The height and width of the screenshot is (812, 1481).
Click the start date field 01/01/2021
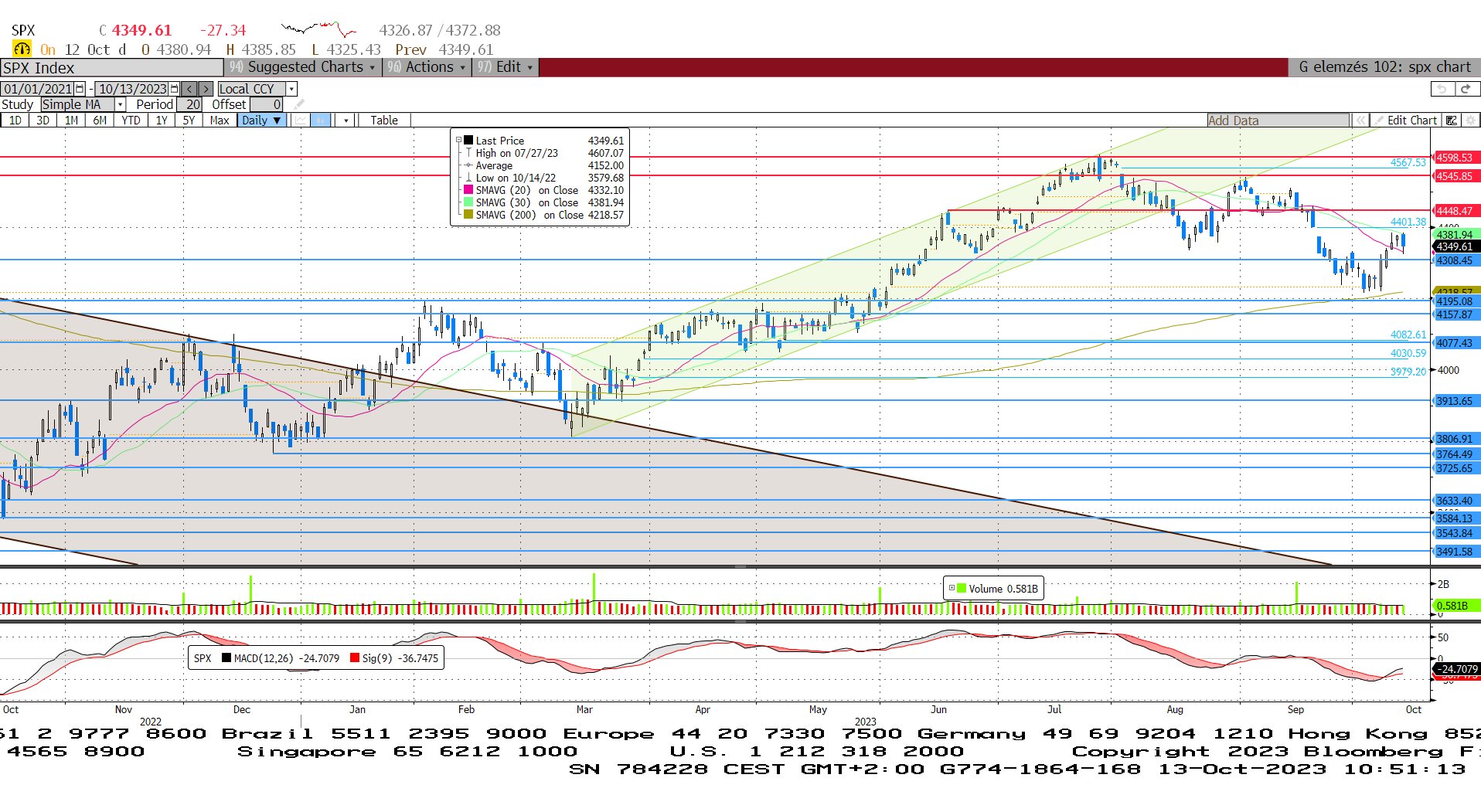(38, 89)
